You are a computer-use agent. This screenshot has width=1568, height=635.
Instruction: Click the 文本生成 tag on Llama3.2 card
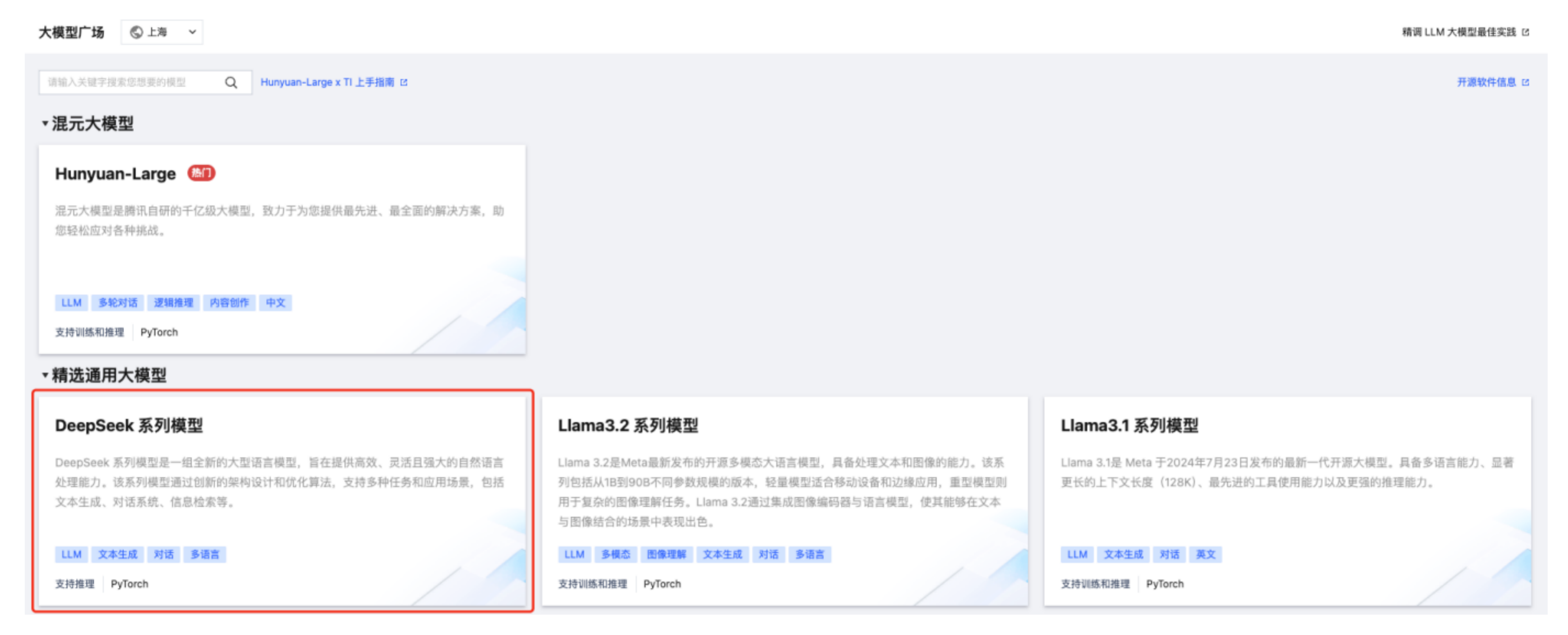(723, 554)
